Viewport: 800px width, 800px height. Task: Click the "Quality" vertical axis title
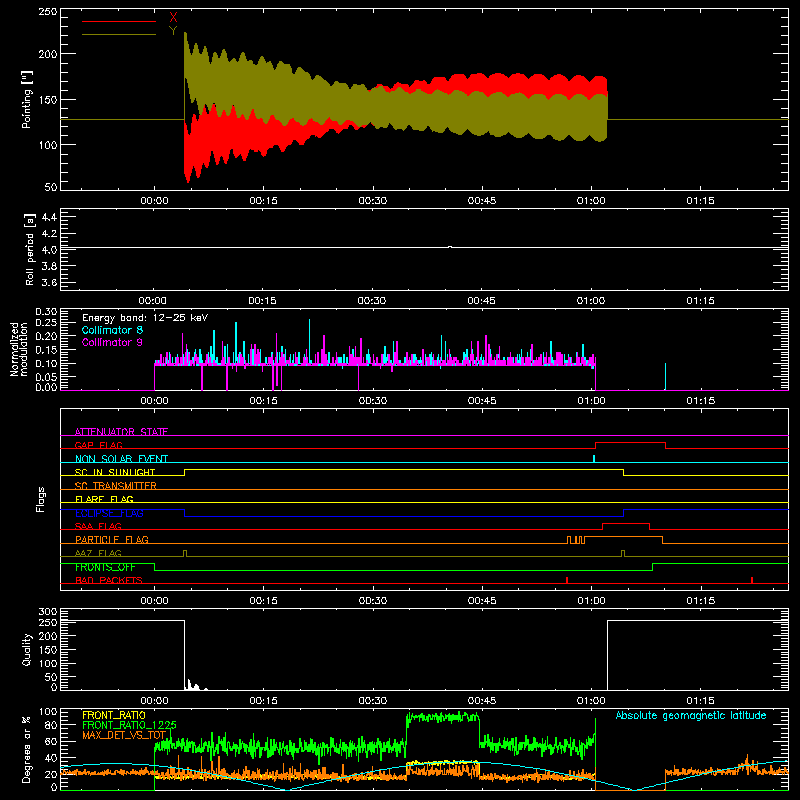coord(27,649)
